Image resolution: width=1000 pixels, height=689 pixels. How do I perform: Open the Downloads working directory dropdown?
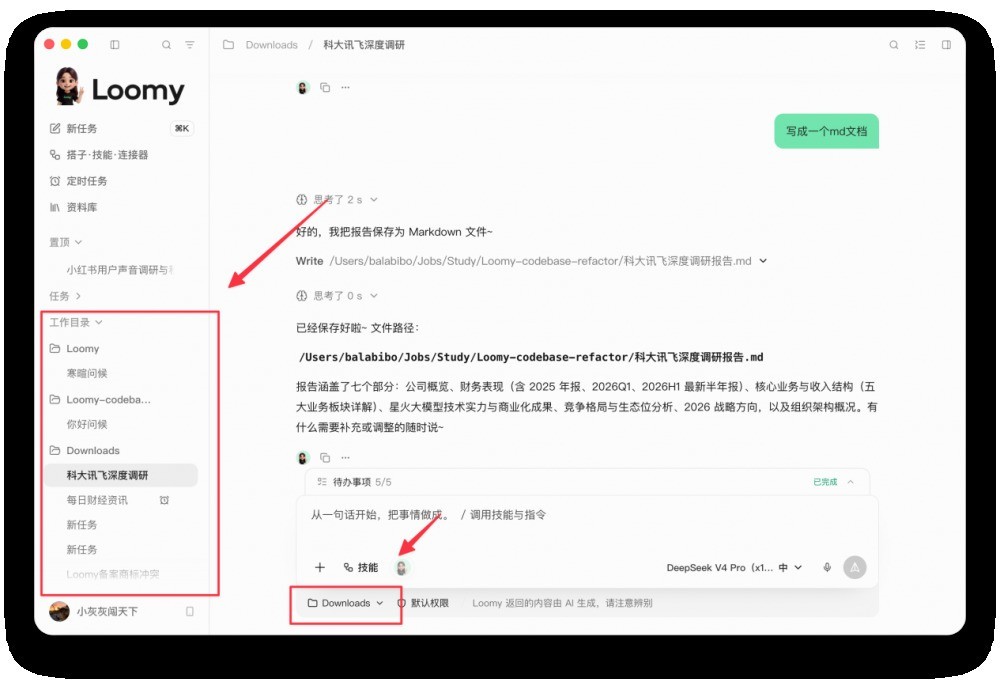tap(346, 603)
